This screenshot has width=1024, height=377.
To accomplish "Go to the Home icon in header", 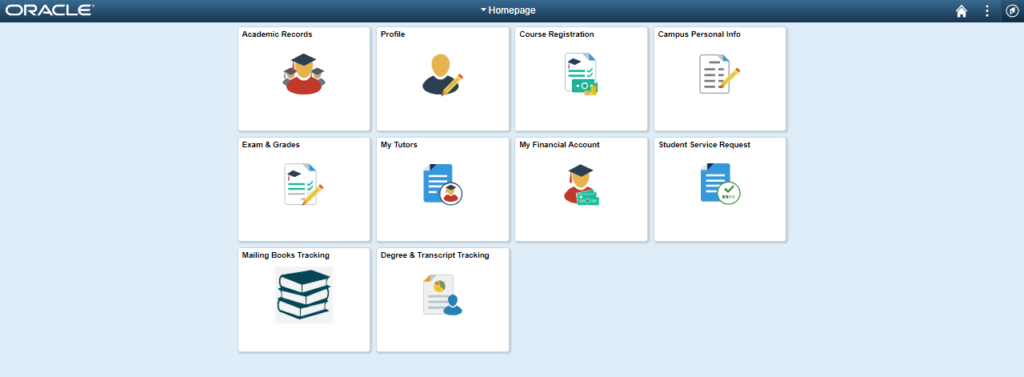I will pyautogui.click(x=961, y=11).
